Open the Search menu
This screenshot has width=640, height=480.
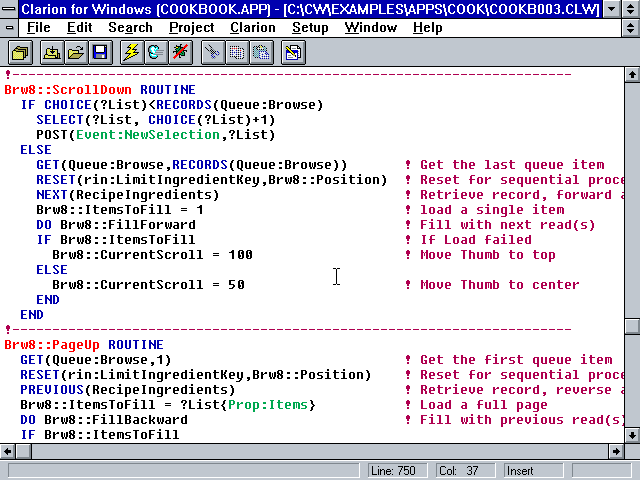pos(130,27)
